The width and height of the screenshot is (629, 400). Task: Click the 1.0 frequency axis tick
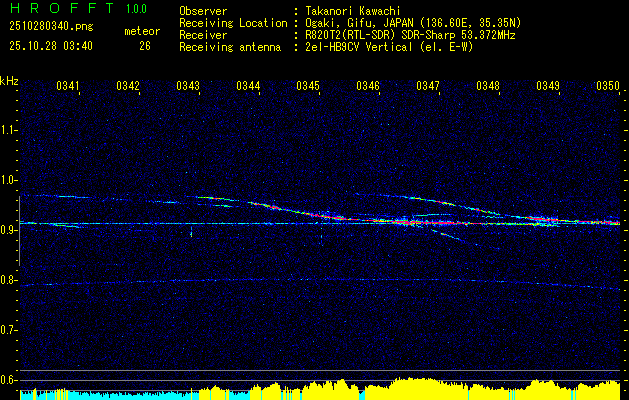point(9,180)
